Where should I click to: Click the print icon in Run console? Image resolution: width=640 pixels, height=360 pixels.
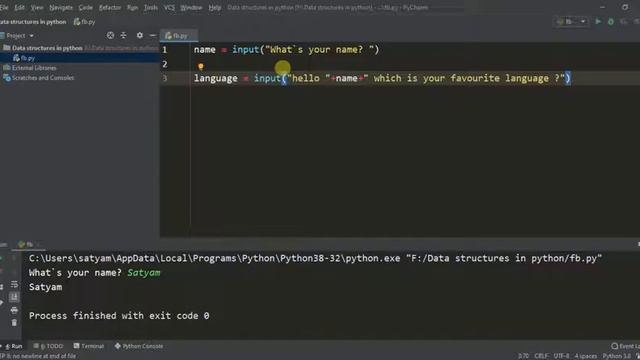(x=14, y=310)
